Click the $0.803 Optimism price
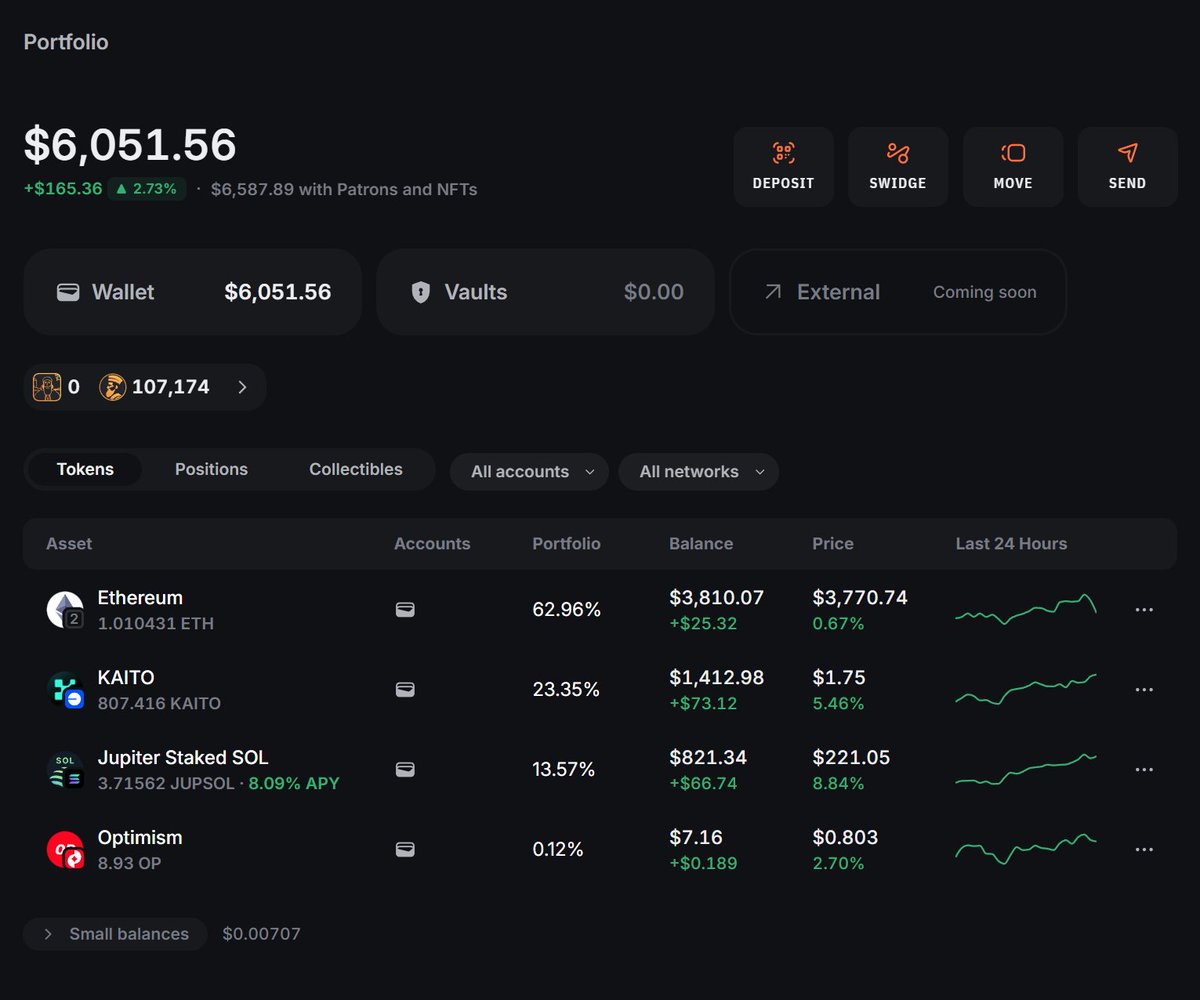The height and width of the screenshot is (1000, 1200). point(845,838)
